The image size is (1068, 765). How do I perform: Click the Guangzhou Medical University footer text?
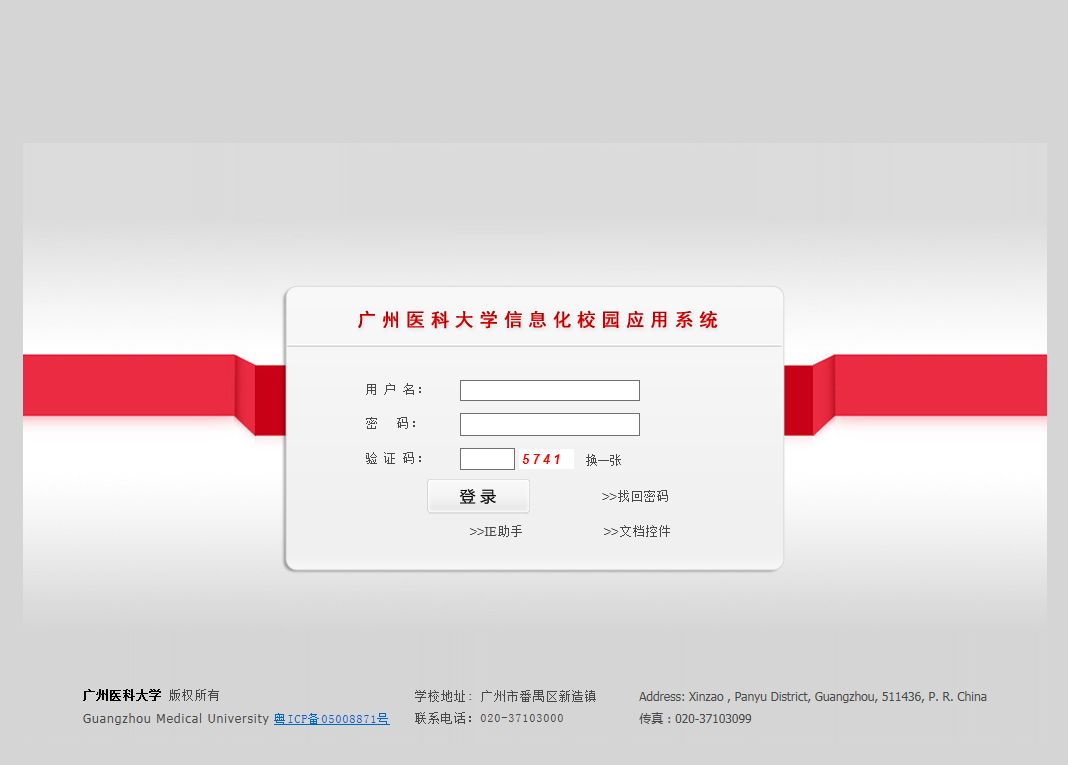click(176, 719)
